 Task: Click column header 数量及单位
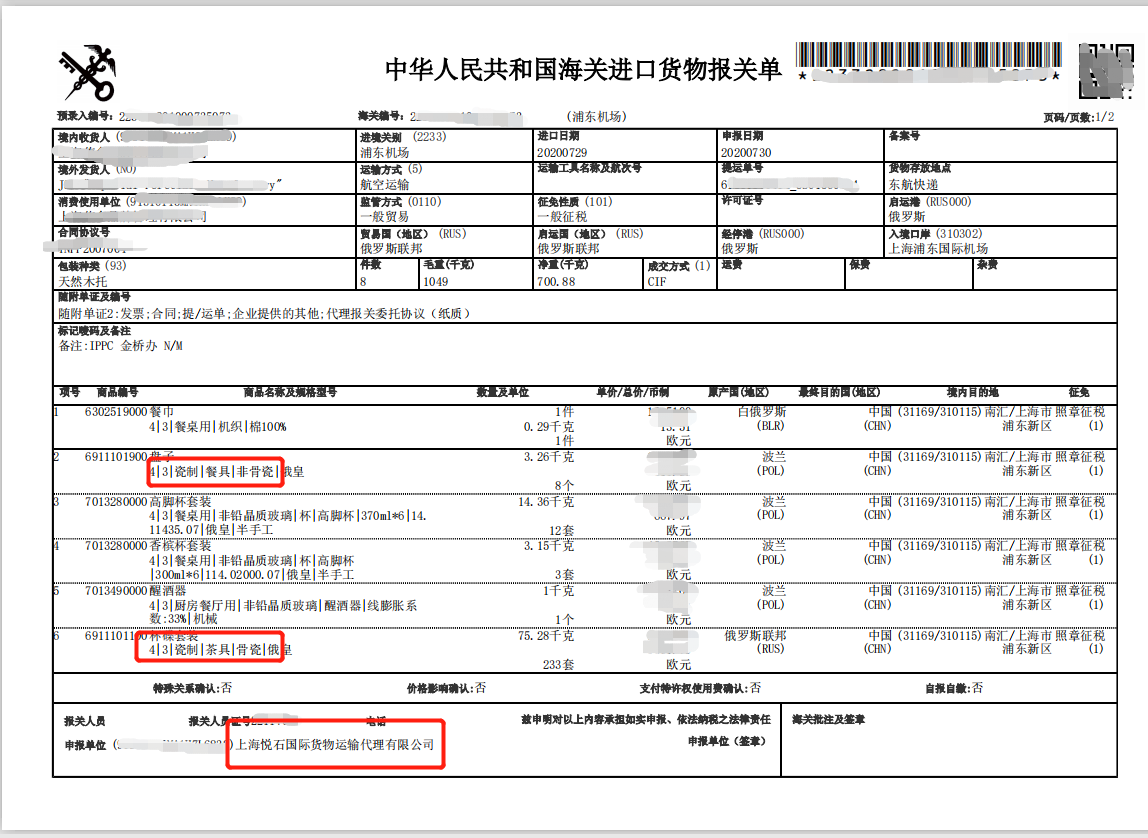tap(502, 392)
